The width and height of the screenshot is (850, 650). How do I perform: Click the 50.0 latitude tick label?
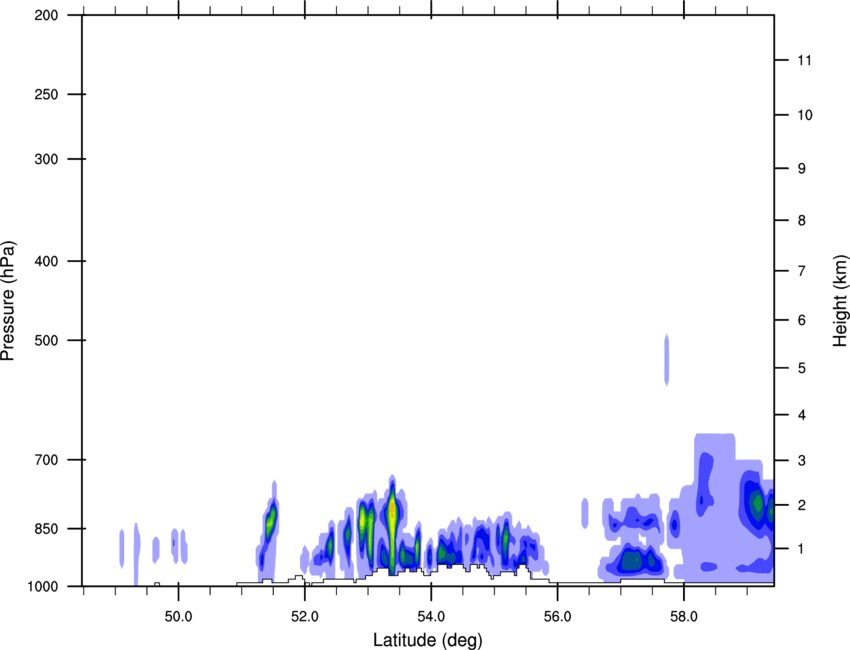(x=178, y=617)
